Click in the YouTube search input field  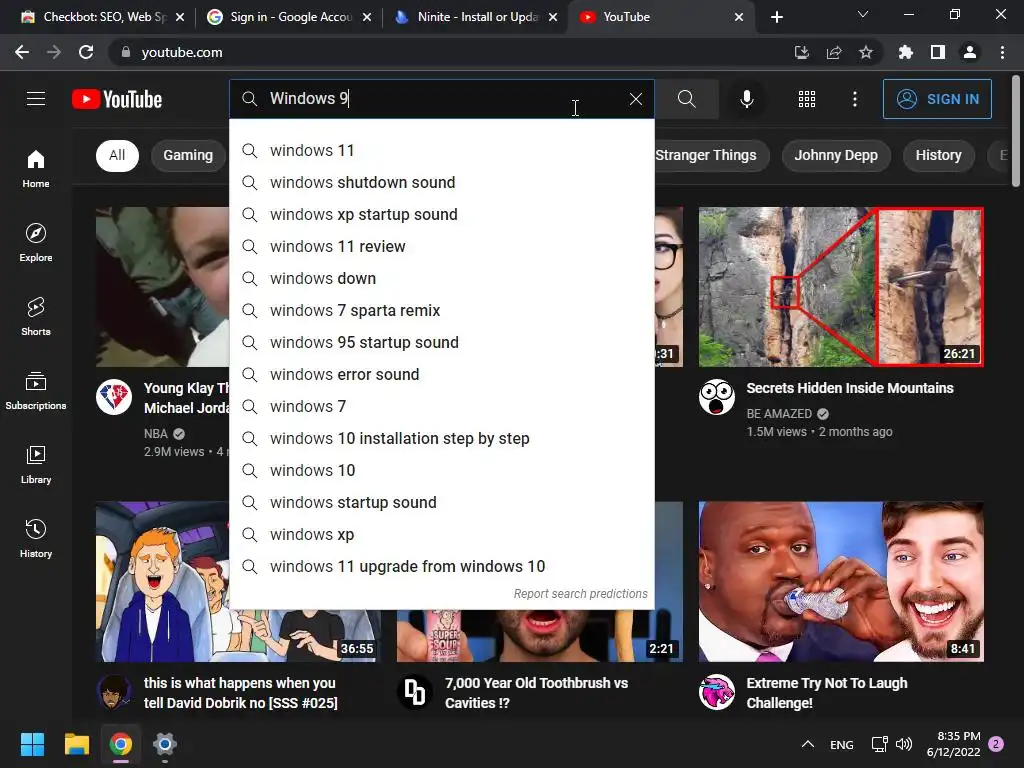click(x=444, y=99)
